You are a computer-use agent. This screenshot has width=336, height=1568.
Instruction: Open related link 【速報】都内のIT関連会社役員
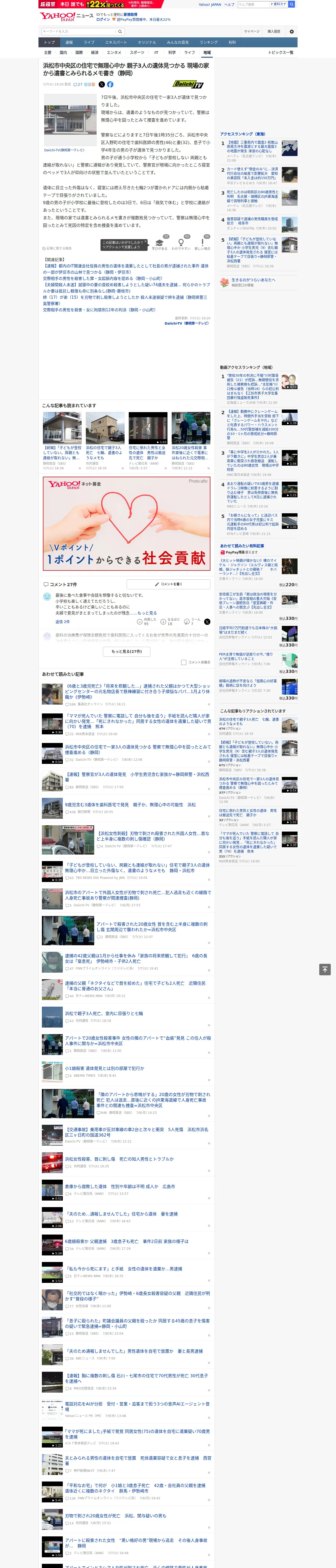click(126, 269)
